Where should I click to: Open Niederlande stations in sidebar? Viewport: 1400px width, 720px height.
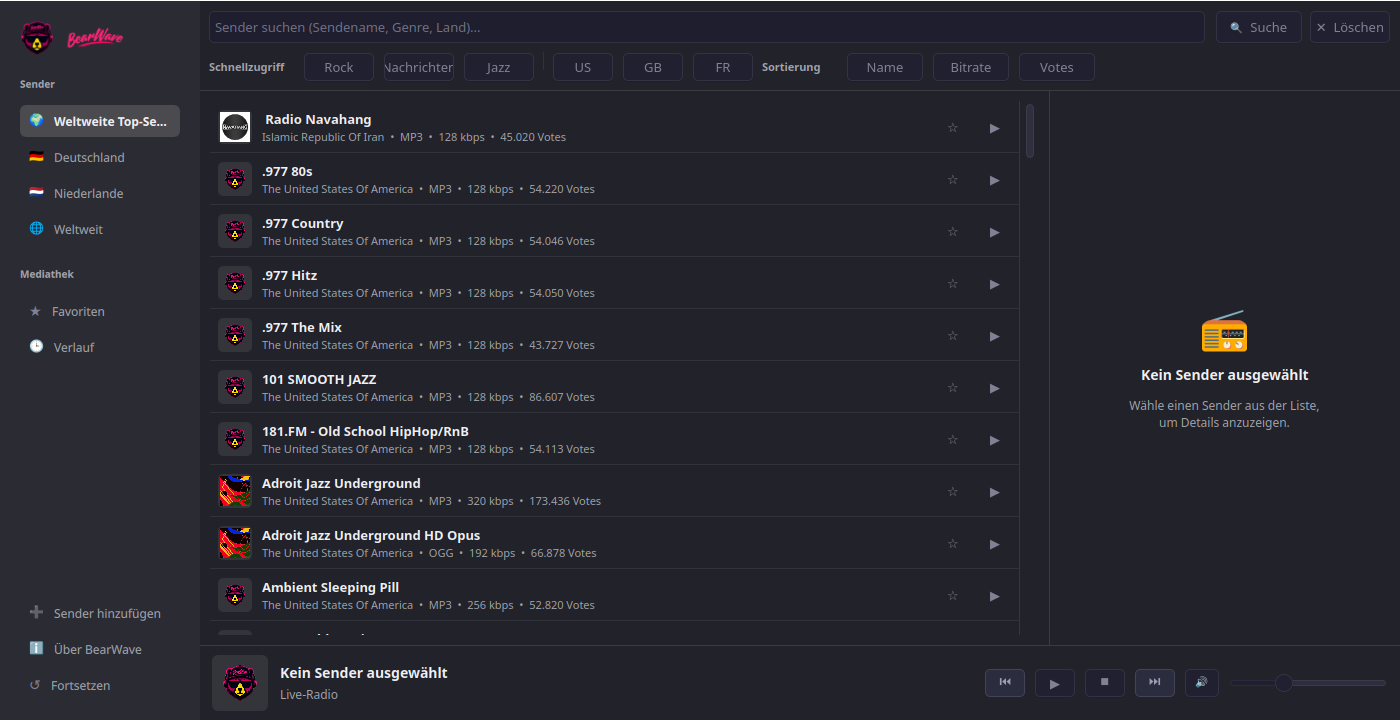tap(100, 193)
